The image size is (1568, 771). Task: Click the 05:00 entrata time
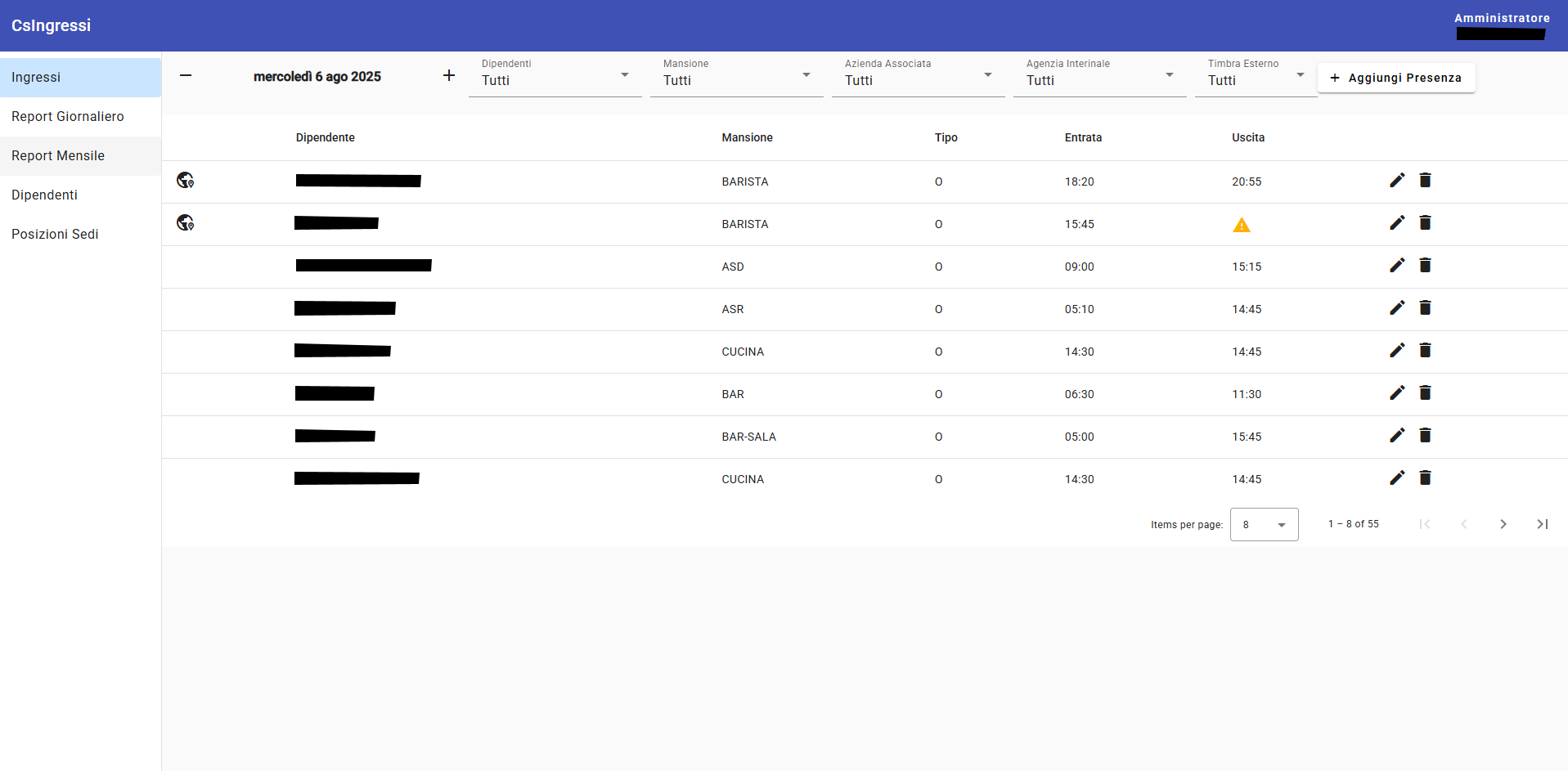1079,437
